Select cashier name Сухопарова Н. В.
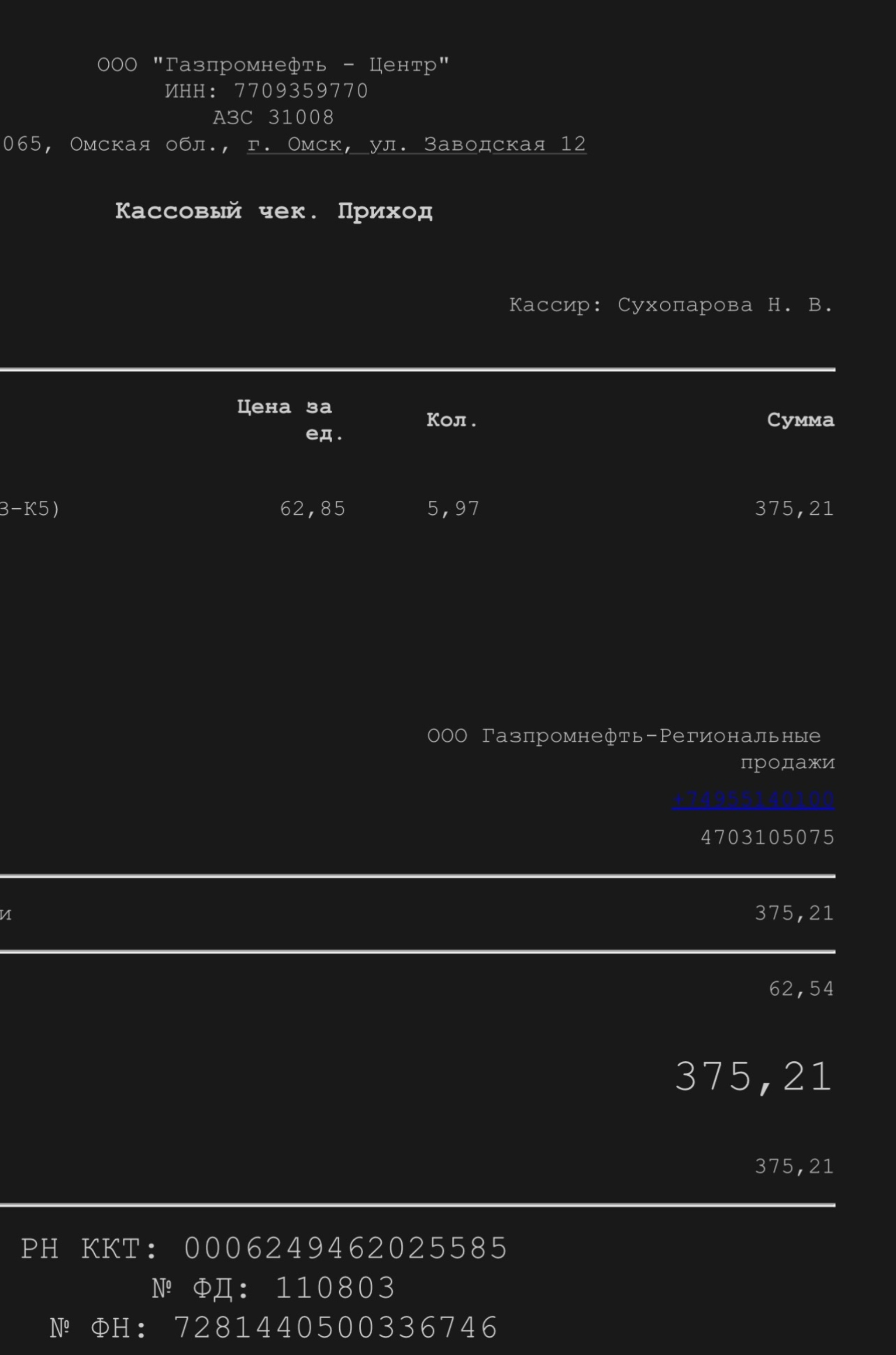Image resolution: width=896 pixels, height=1355 pixels. (x=725, y=305)
